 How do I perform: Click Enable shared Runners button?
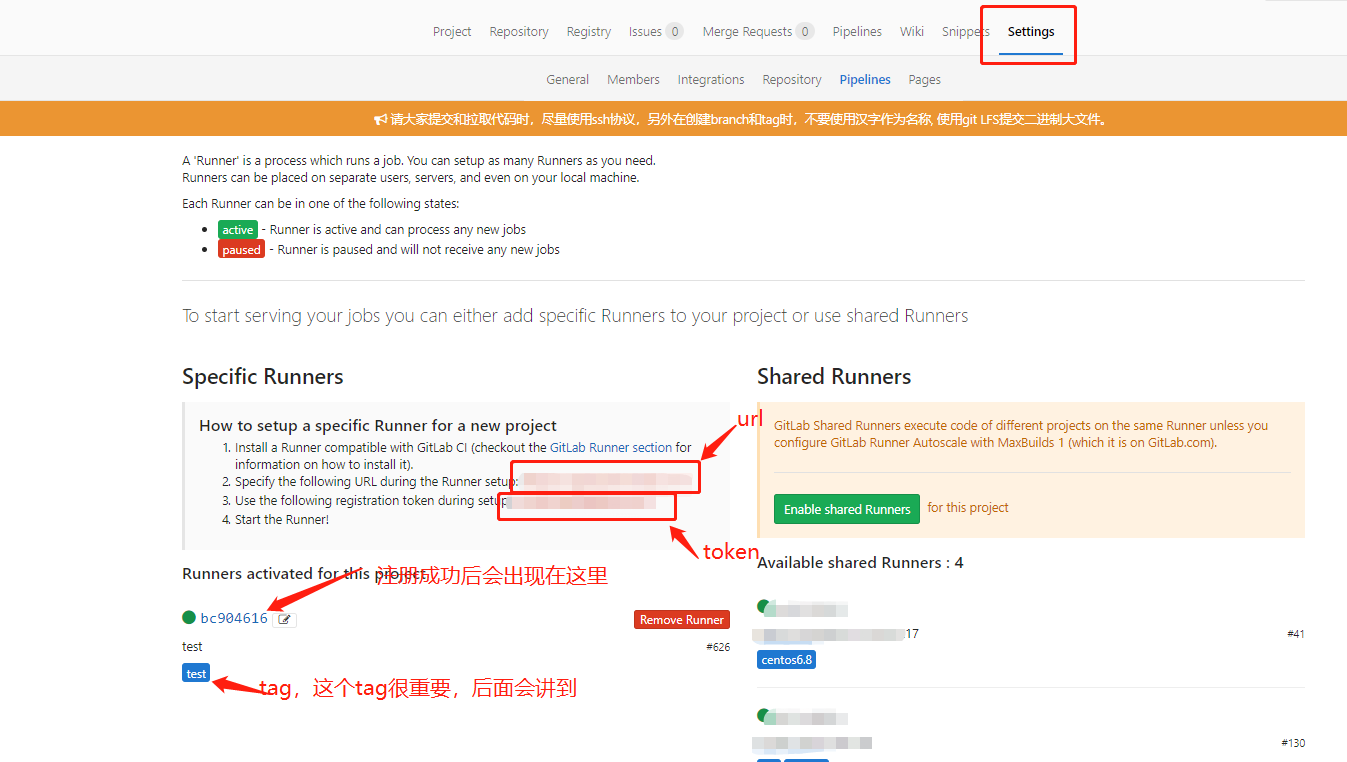click(x=847, y=508)
